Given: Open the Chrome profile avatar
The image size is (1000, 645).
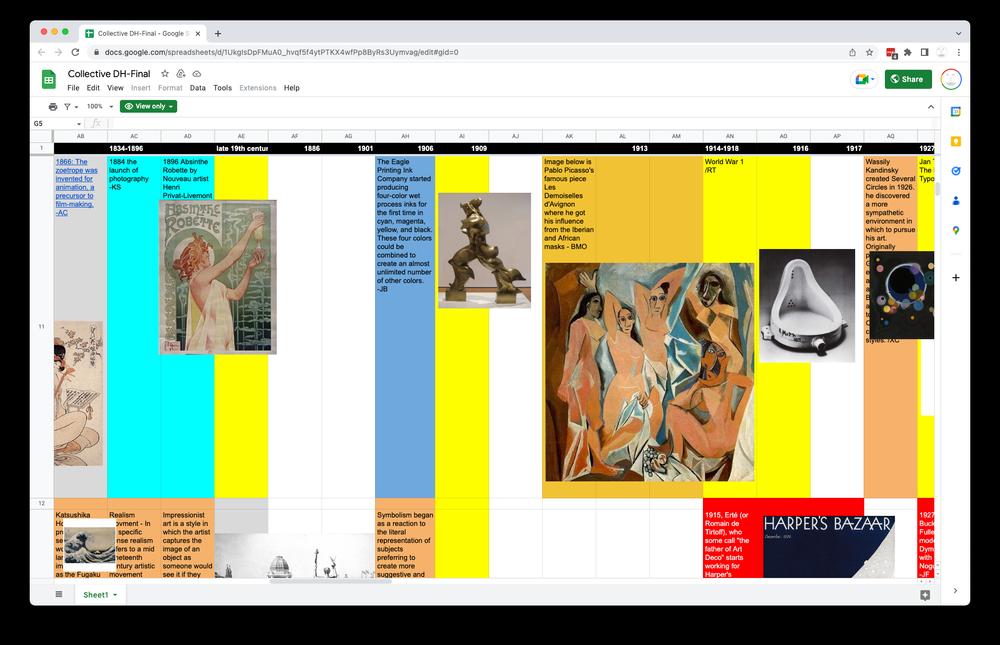Looking at the screenshot, I should coord(941,52).
